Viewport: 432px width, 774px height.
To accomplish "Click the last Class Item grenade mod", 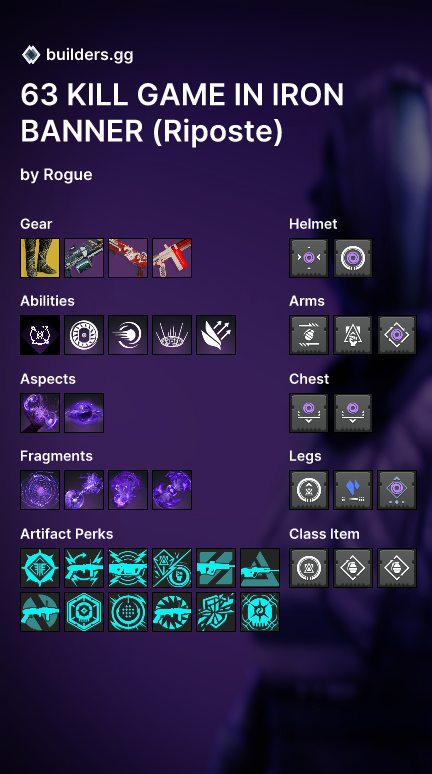I will (396, 568).
